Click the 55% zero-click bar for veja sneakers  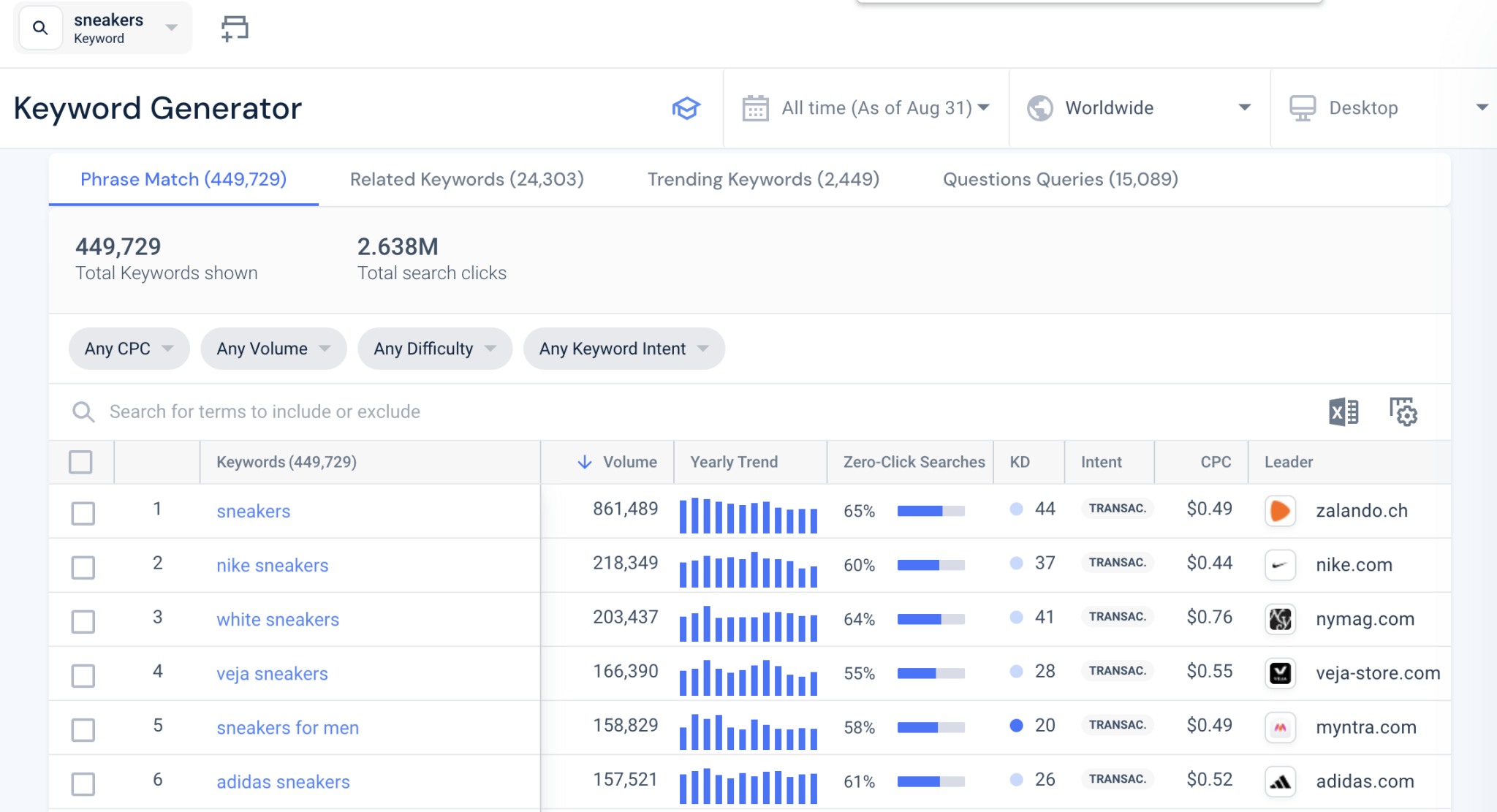point(931,673)
